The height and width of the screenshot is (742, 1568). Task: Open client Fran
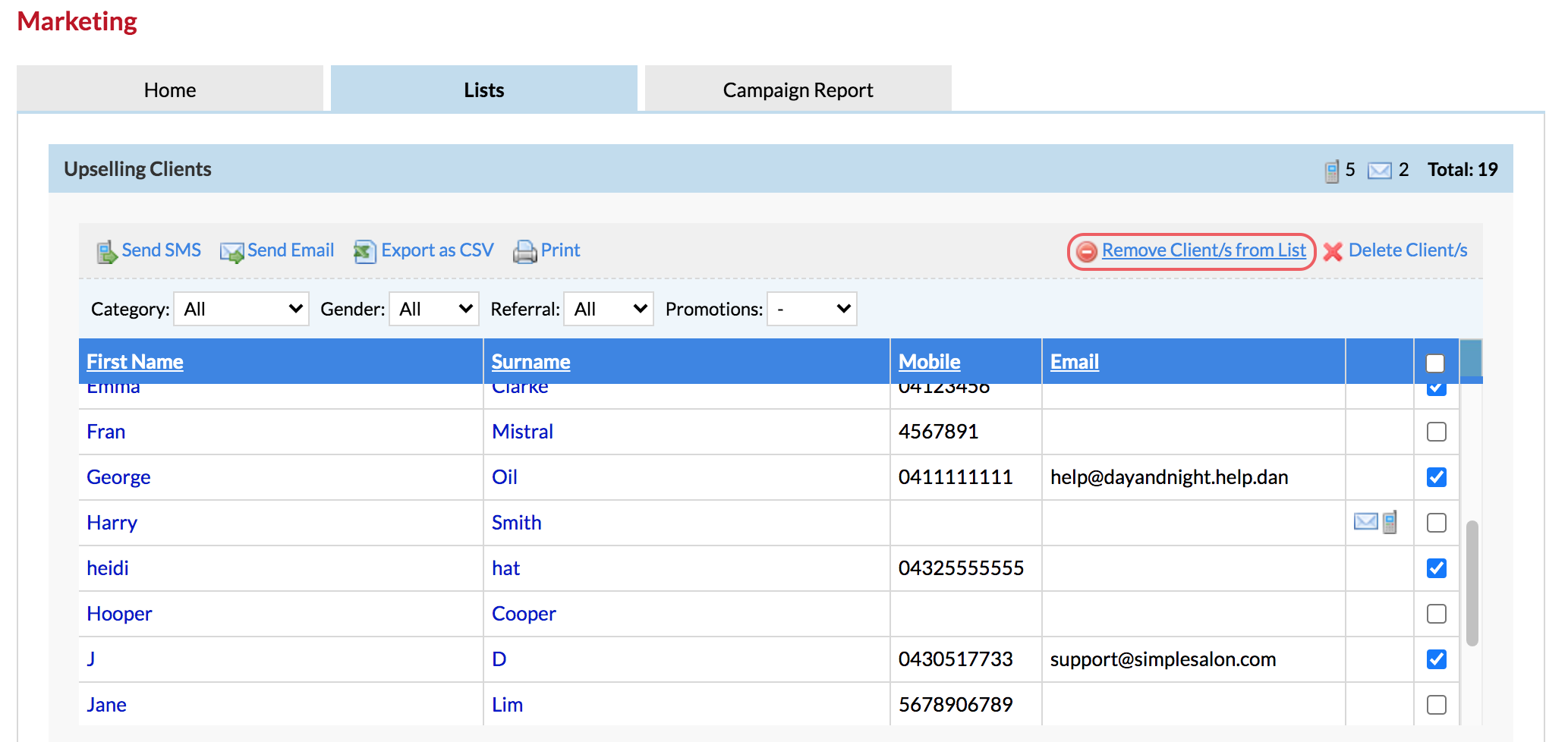point(106,432)
